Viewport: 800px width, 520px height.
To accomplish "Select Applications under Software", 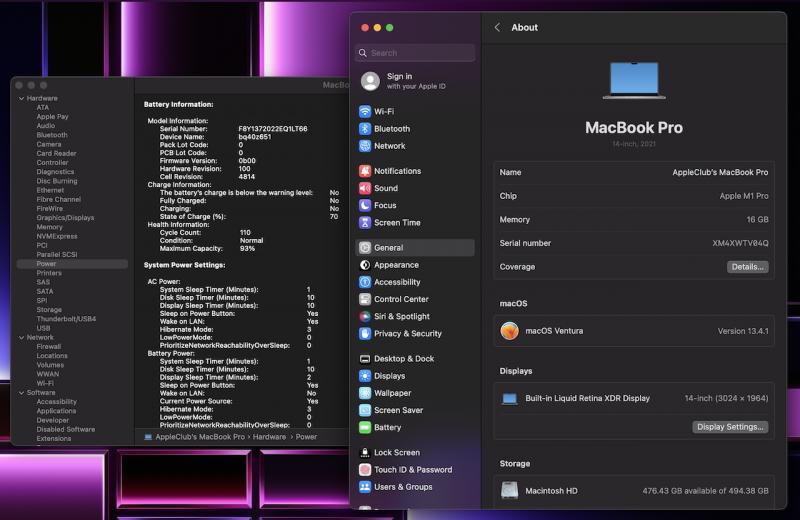I will point(56,411).
